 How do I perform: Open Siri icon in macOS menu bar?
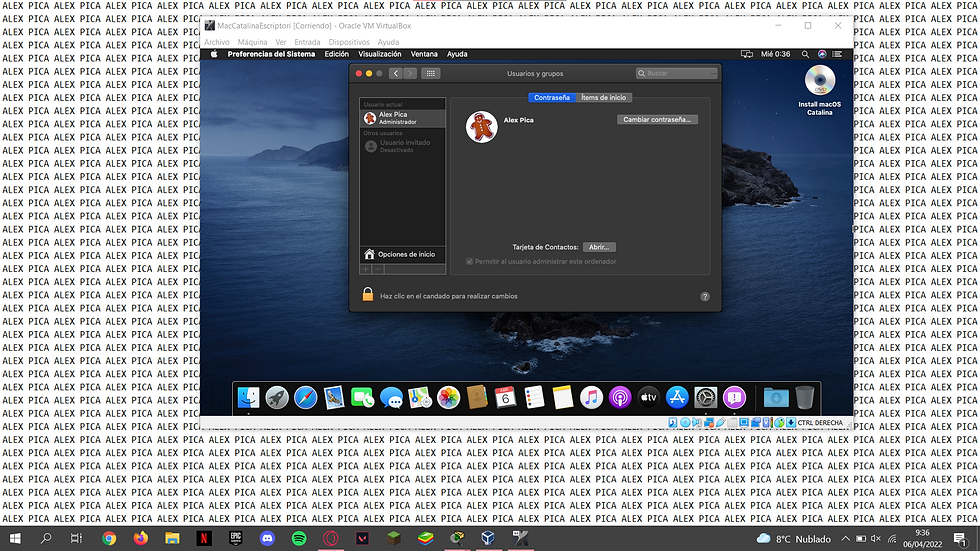pyautogui.click(x=822, y=54)
